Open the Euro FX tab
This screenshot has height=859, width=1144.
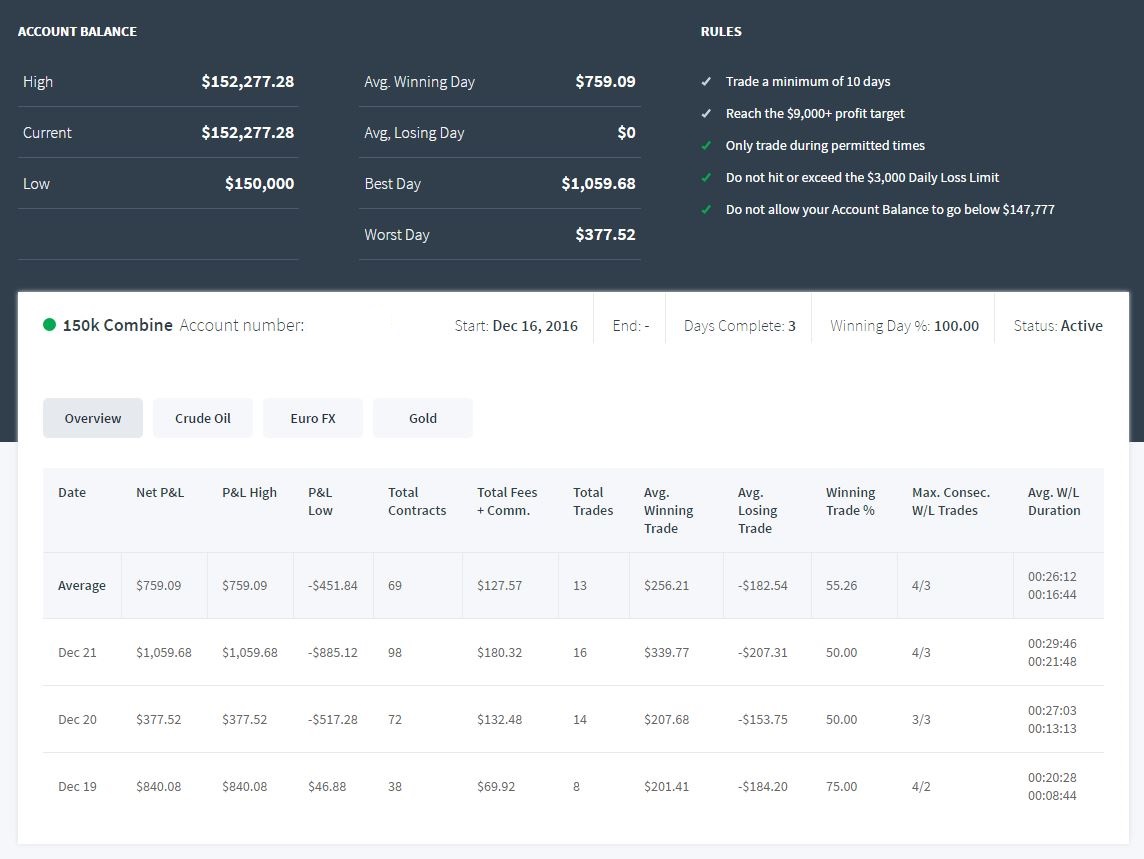coord(313,418)
